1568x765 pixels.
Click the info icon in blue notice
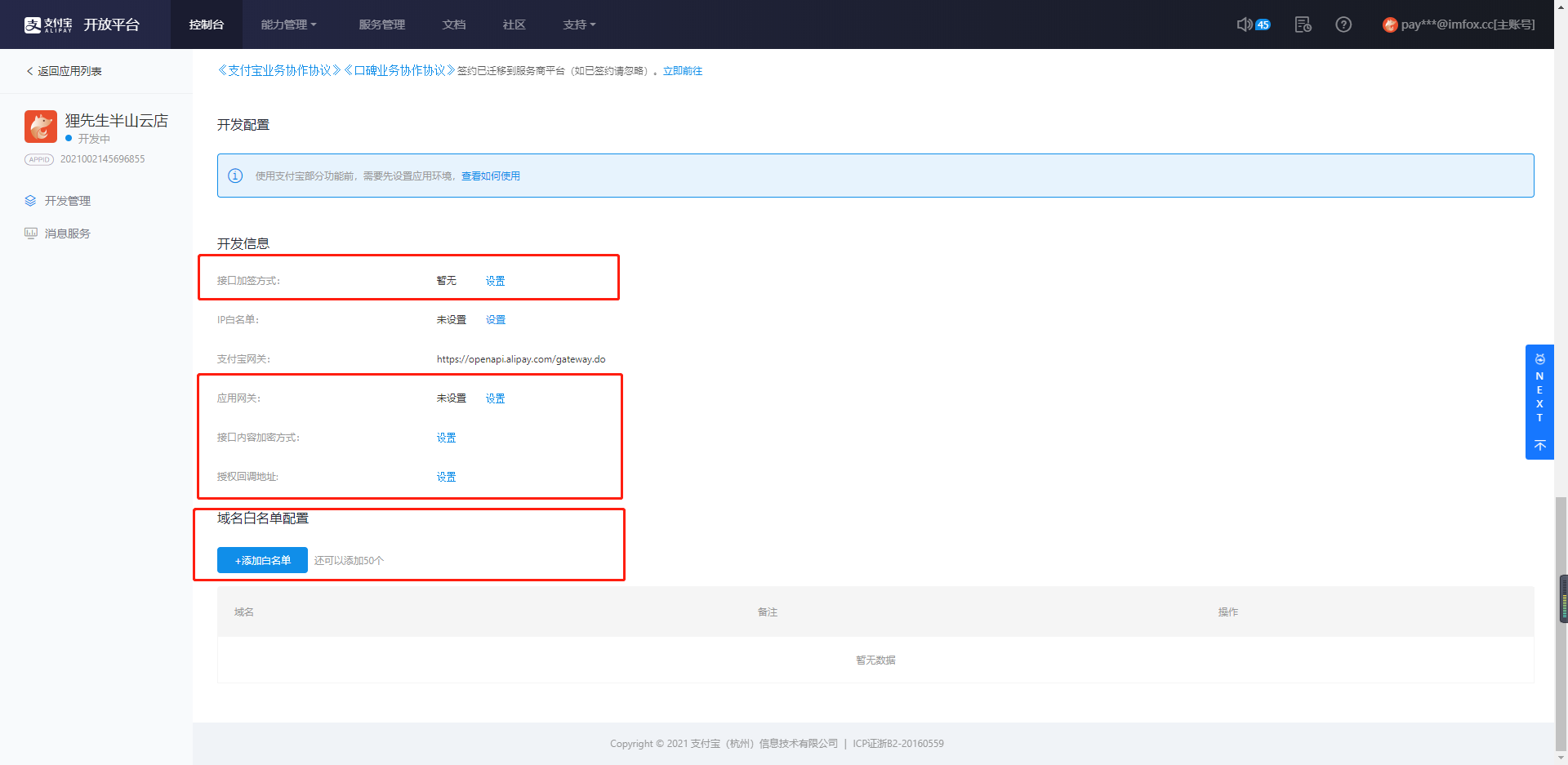tap(235, 176)
